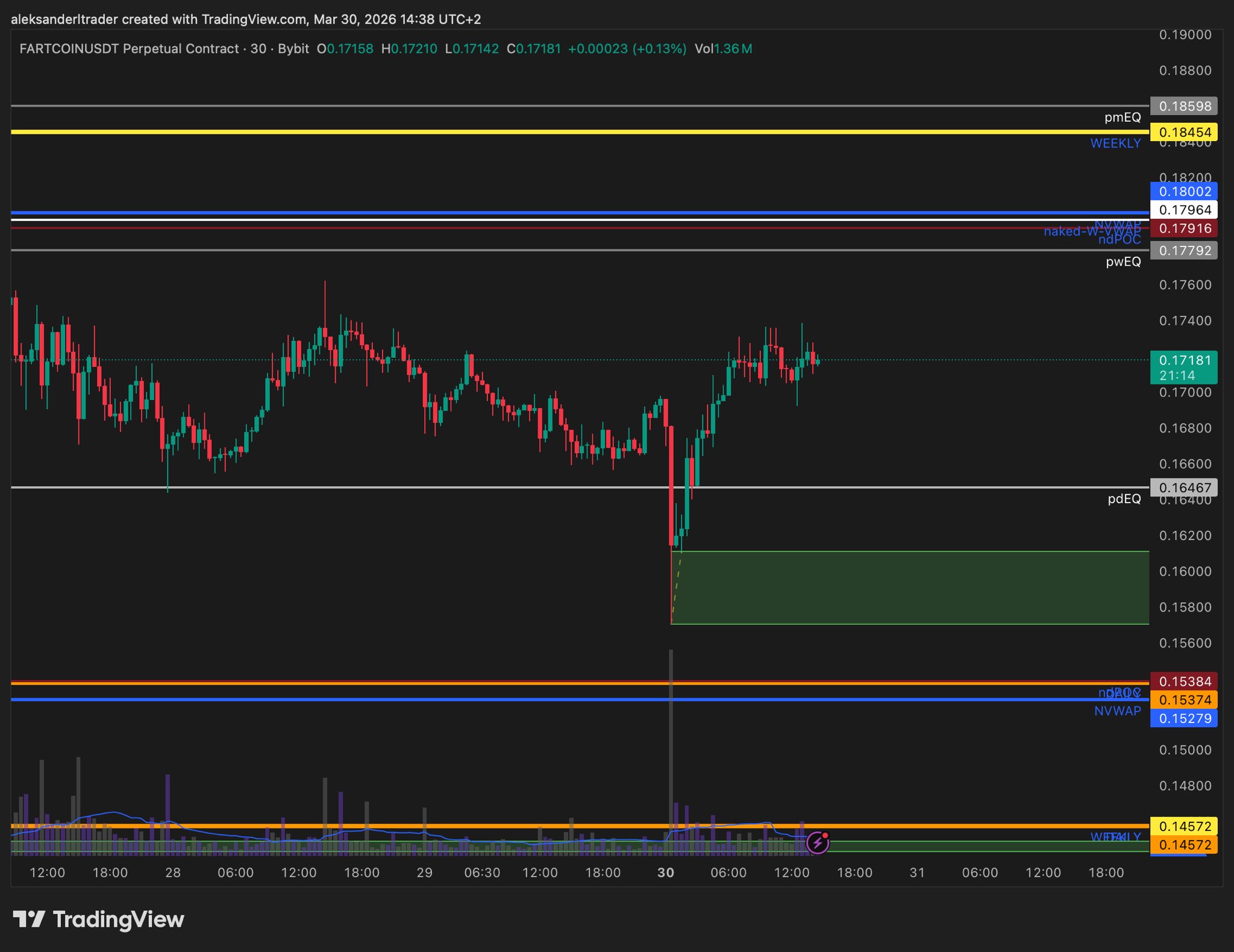This screenshot has width=1234, height=952.
Task: Click the purple lightning bolt event icon
Action: click(818, 842)
